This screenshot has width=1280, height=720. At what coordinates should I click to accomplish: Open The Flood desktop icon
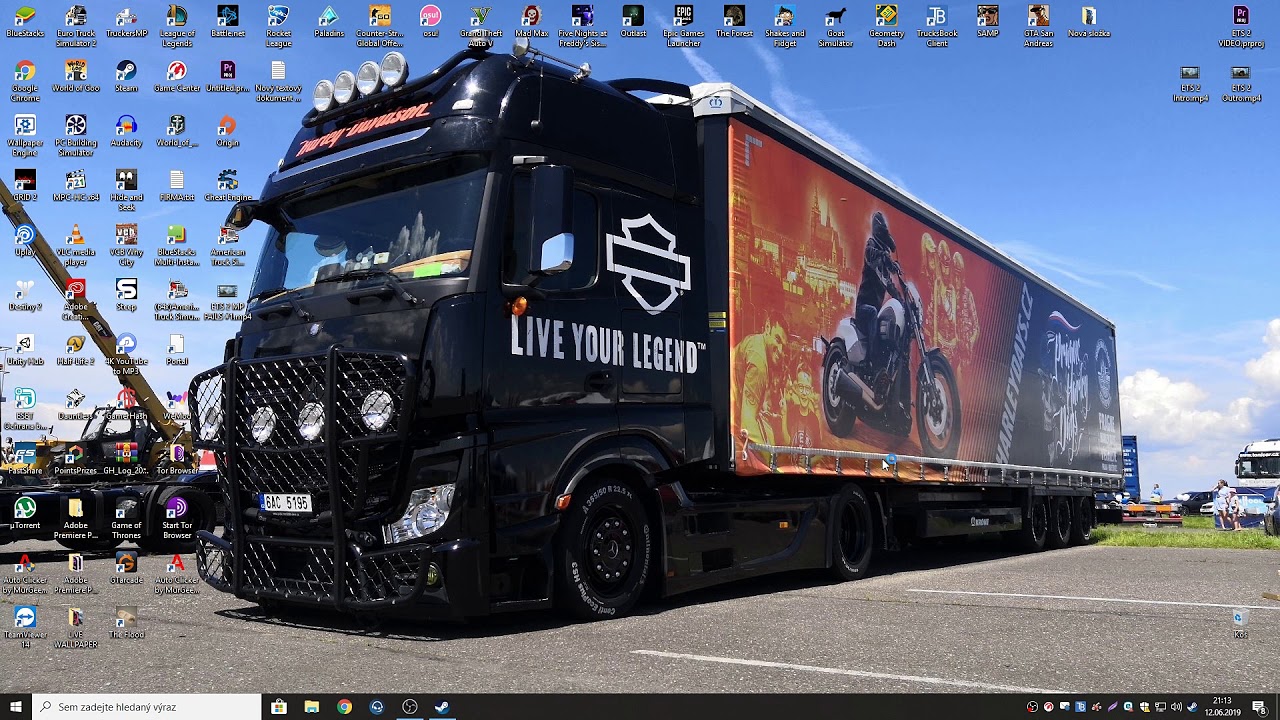coord(126,621)
